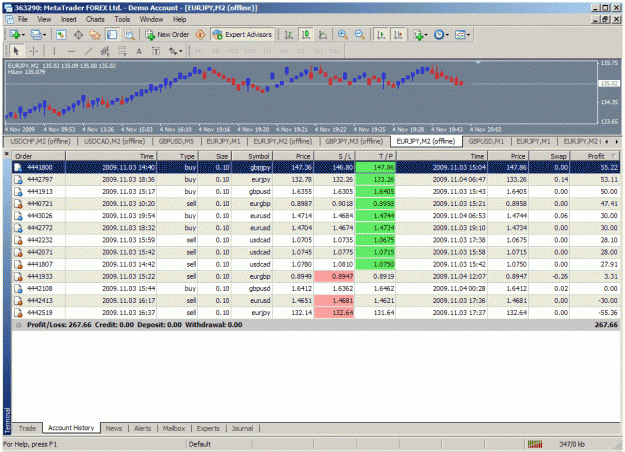Click the 135.02 current price label
This screenshot has width=625, height=452.
pyautogui.click(x=608, y=84)
